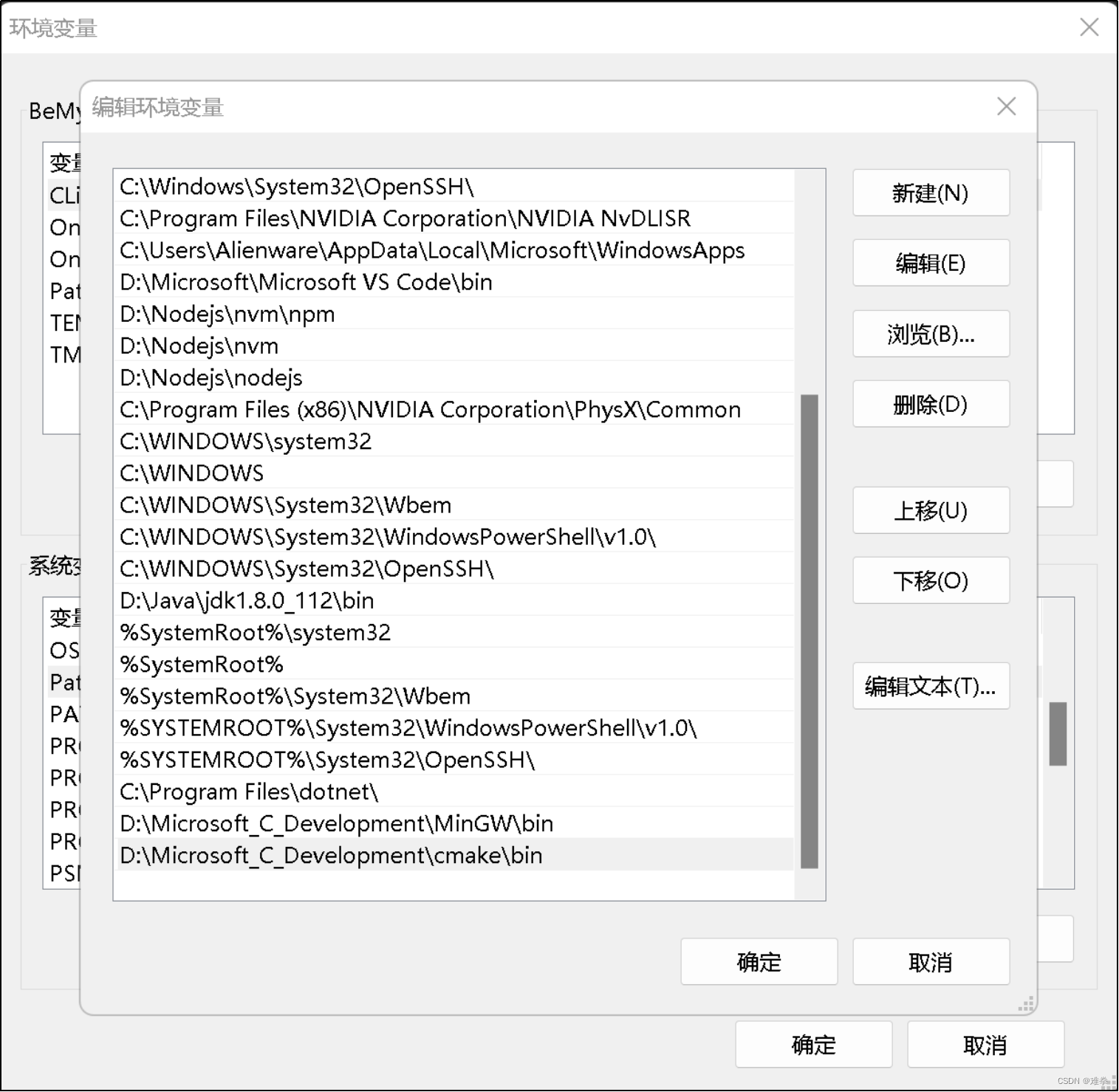
Task: Select the TEM... user variable row behind
Action: [64, 323]
